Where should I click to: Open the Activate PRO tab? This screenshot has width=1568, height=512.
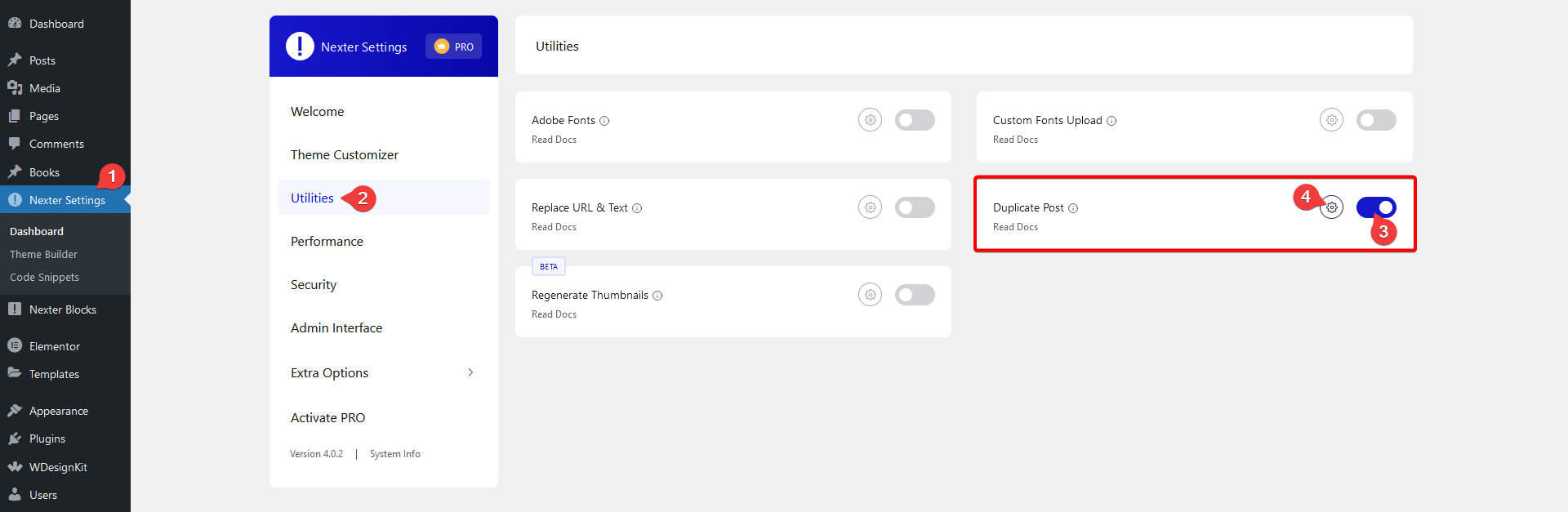pyautogui.click(x=384, y=417)
